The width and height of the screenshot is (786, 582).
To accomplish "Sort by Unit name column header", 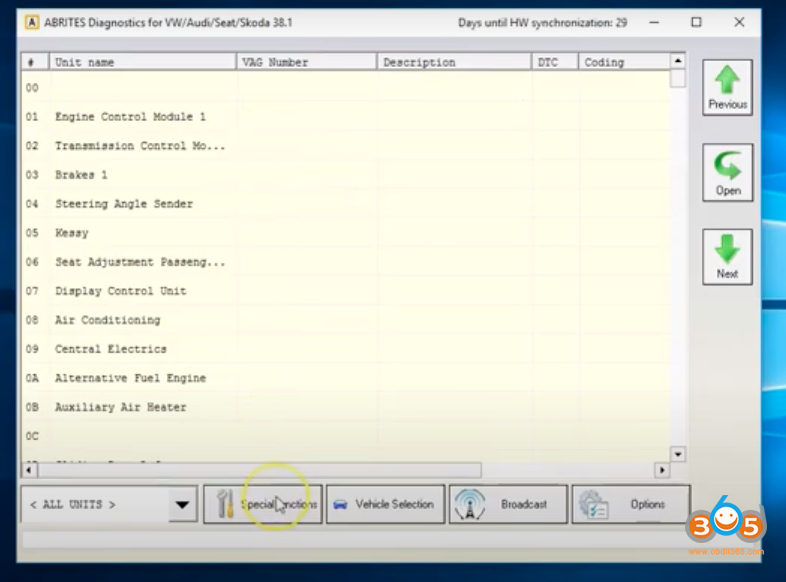I will (x=143, y=62).
